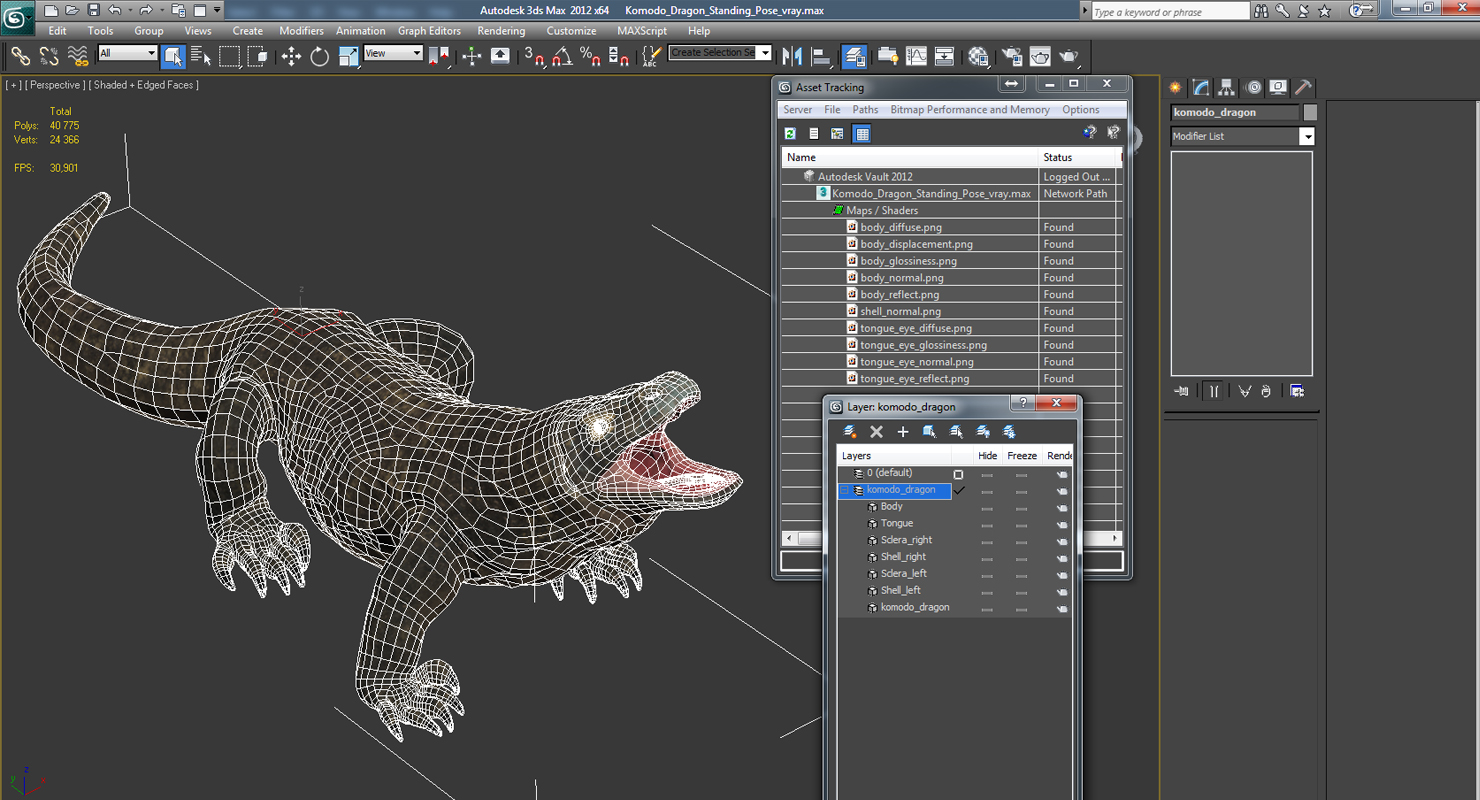This screenshot has width=1480, height=800.
Task: Toggle Manage Layers toolbar button
Action: coord(854,56)
